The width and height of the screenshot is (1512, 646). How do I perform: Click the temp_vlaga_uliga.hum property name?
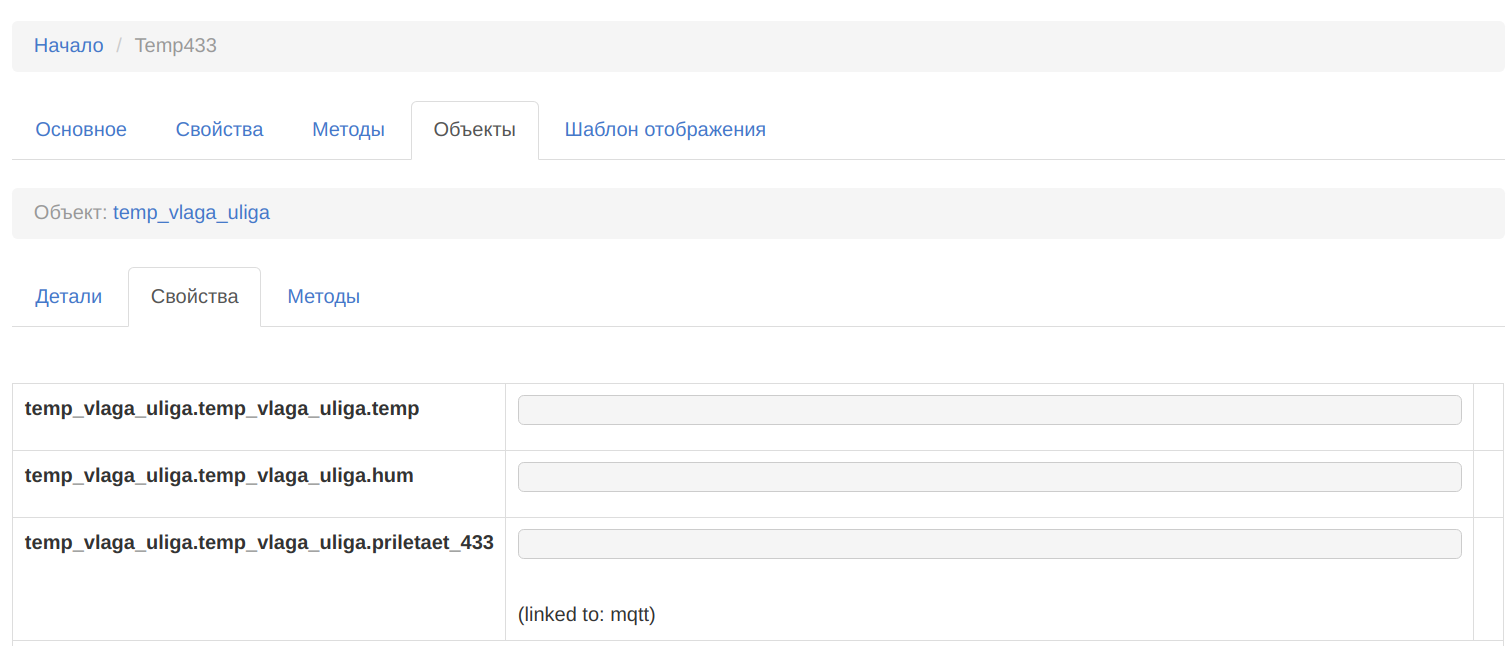tap(219, 476)
